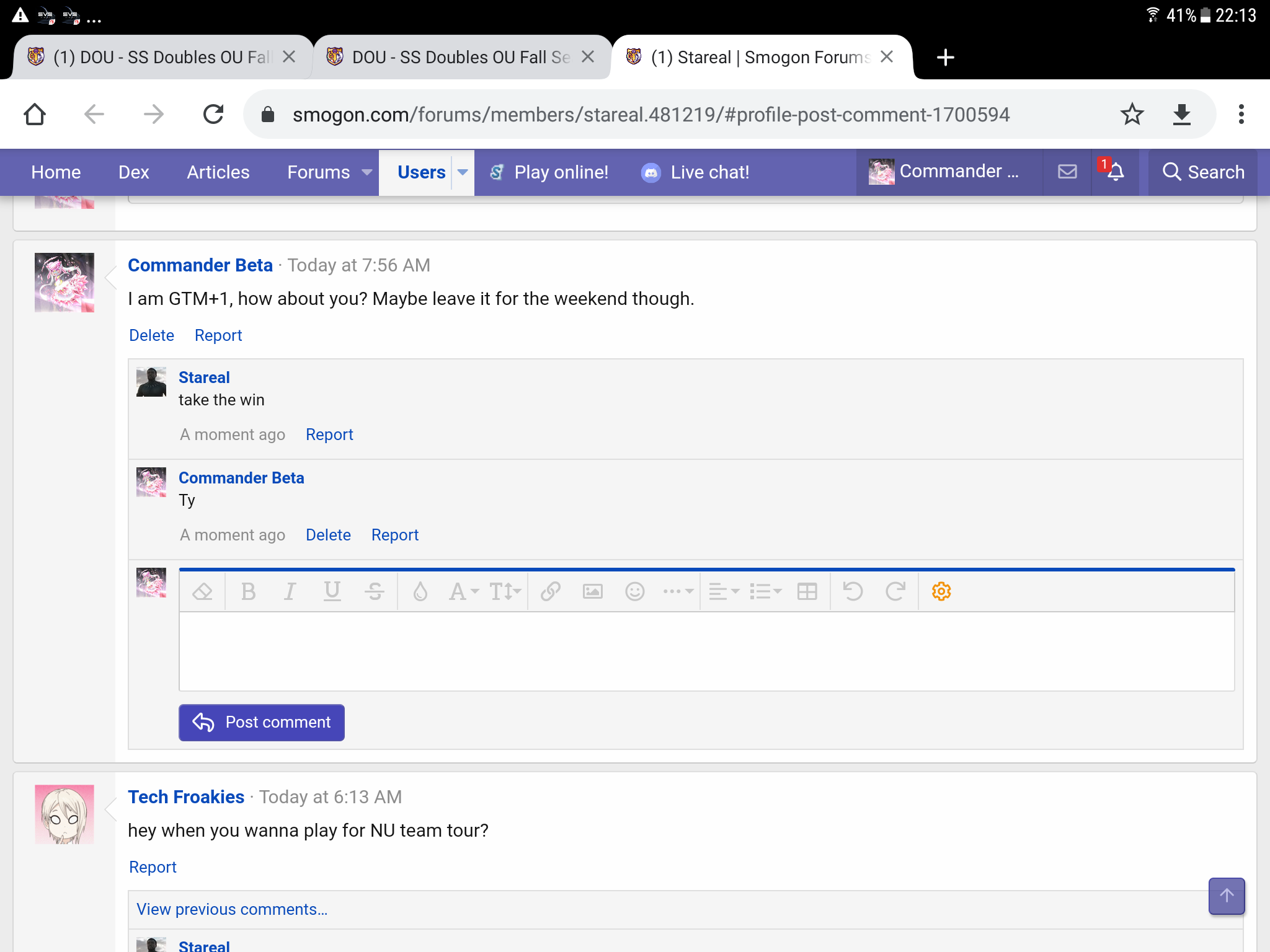Delete the Ty comment
This screenshot has width=1270, height=952.
328,535
